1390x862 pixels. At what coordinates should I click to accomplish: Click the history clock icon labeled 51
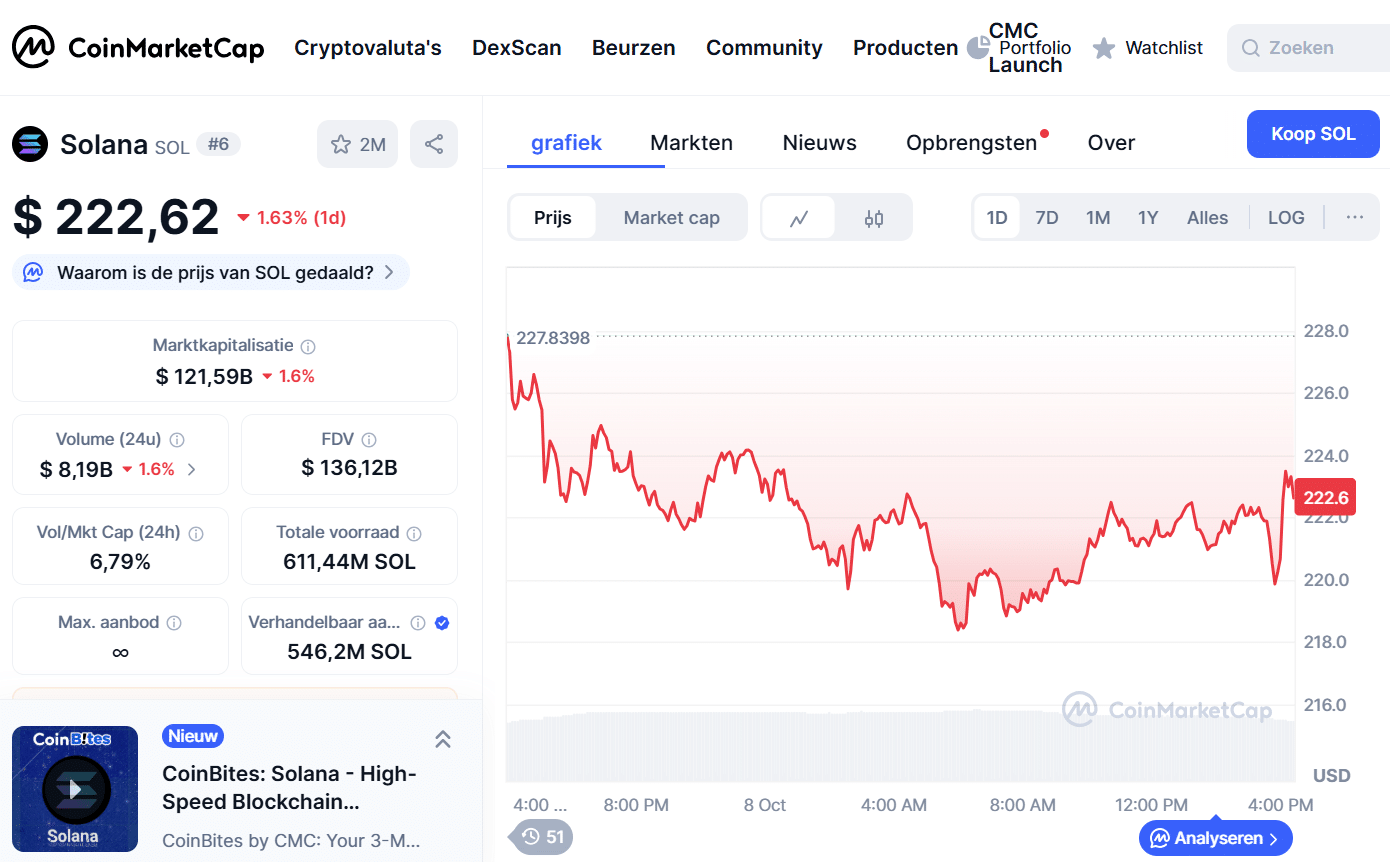pyautogui.click(x=543, y=836)
